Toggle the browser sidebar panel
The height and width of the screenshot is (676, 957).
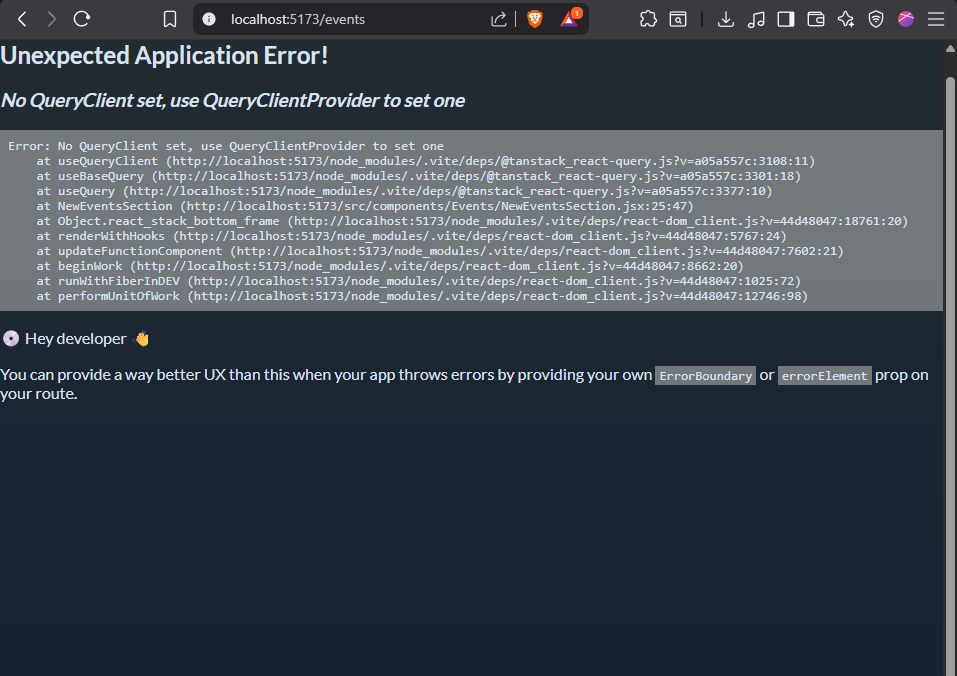(x=784, y=19)
